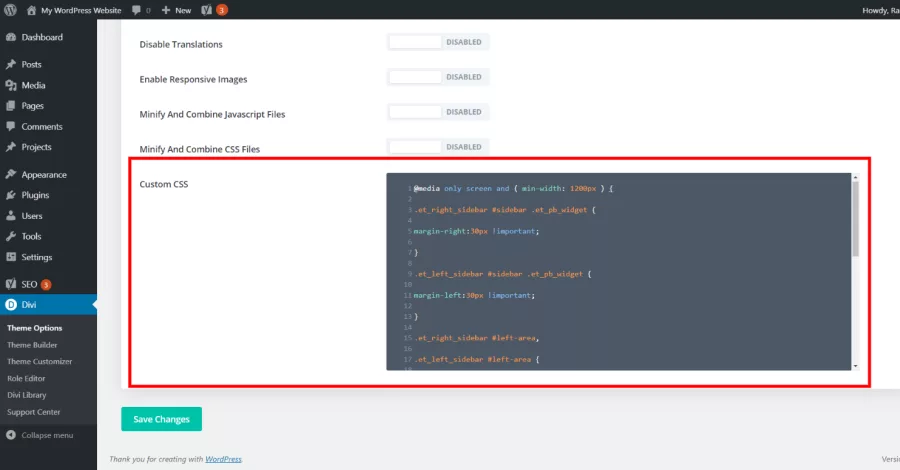Click the Custom CSS editor scrollbar thumb
Screen dimensions: 900x470
[x=855, y=219]
